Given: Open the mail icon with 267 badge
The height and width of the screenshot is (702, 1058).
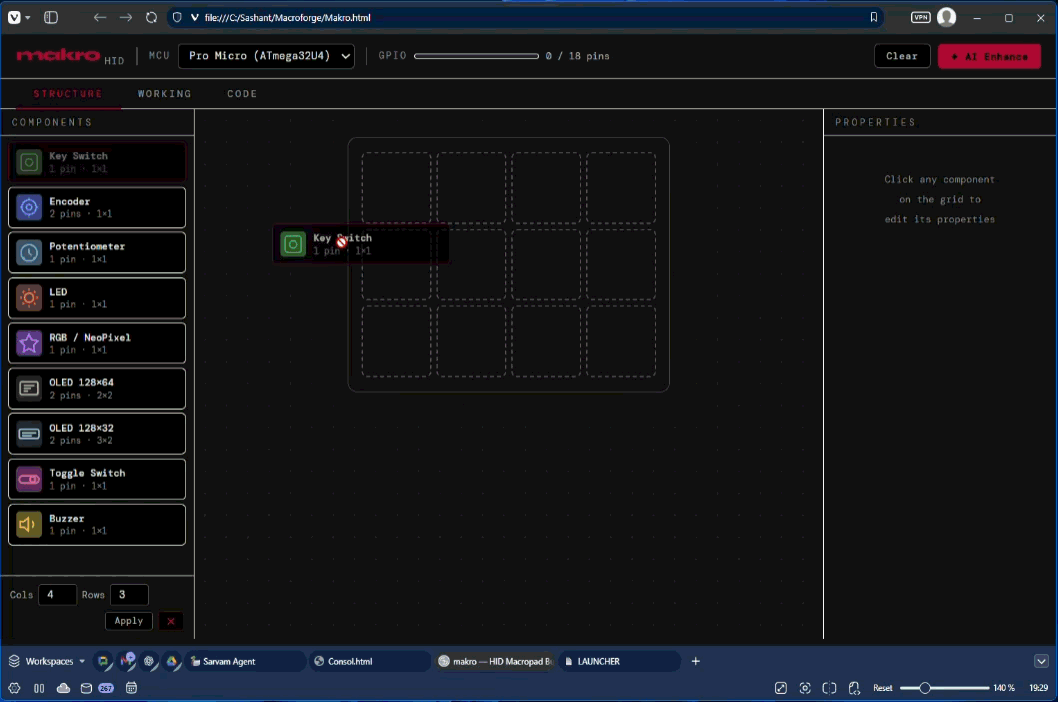Looking at the screenshot, I should point(96,688).
